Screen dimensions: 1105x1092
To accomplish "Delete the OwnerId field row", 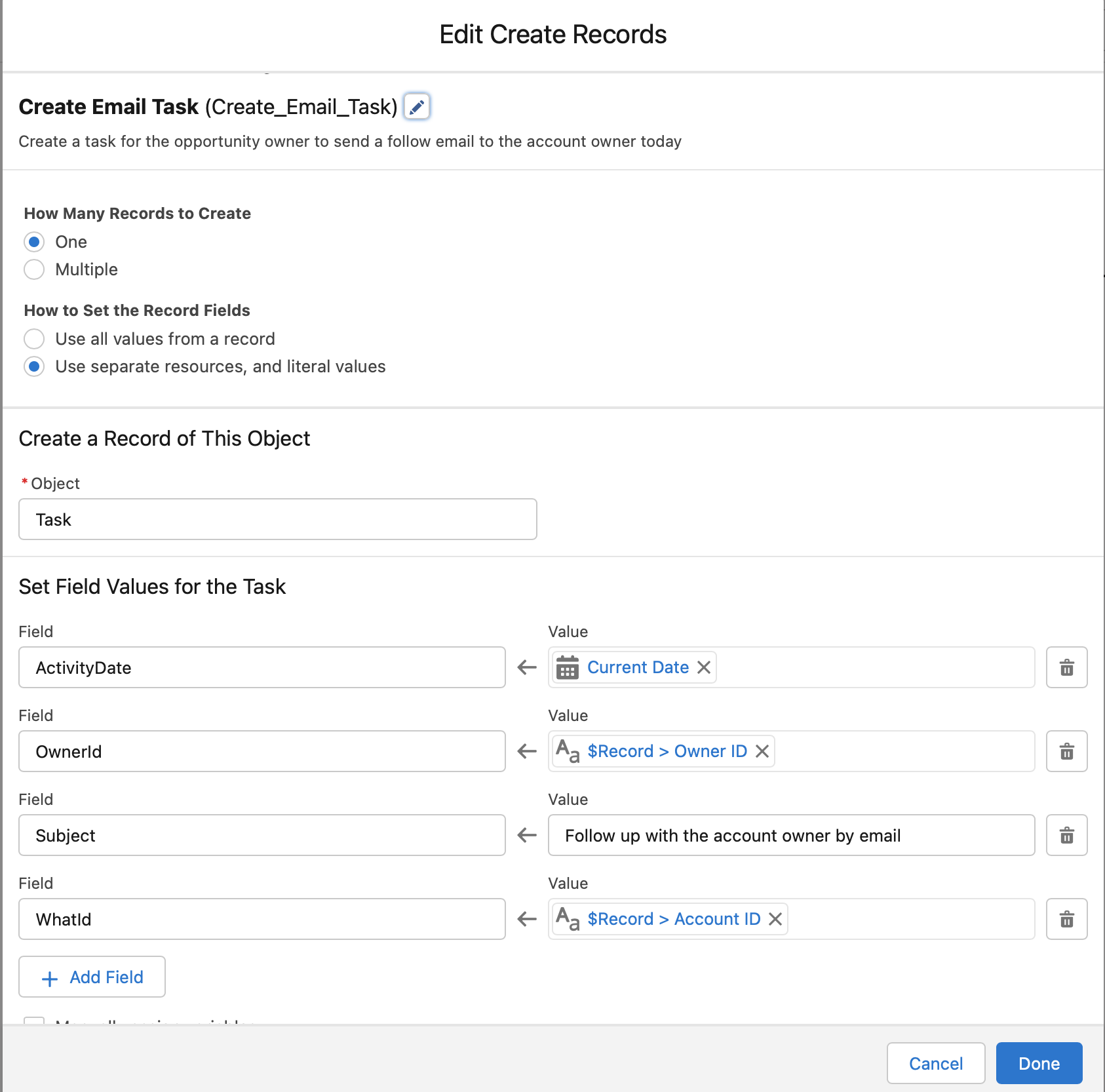I will pos(1066,751).
